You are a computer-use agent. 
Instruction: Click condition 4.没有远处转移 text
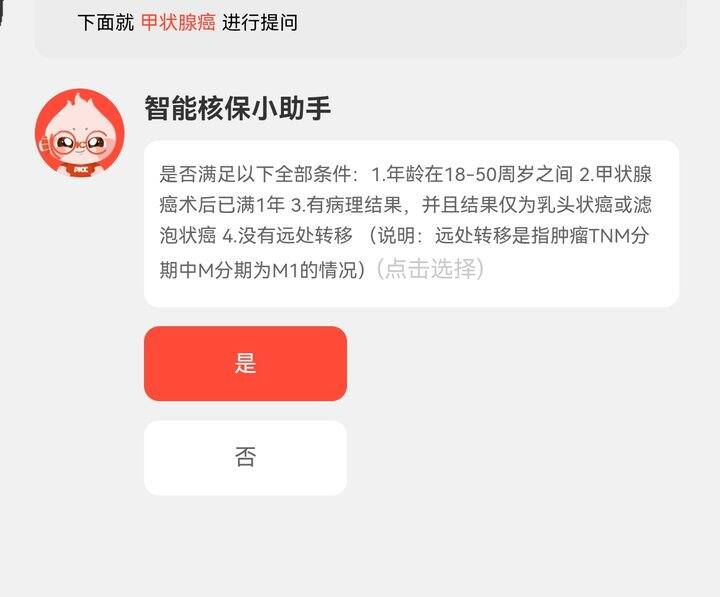(x=288, y=236)
